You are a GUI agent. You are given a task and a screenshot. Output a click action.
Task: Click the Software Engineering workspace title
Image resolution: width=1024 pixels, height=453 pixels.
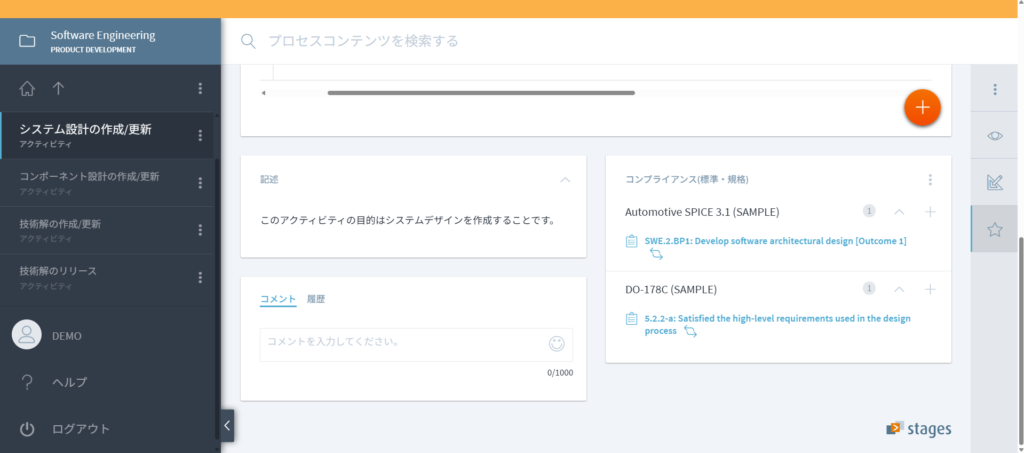[x=103, y=35]
